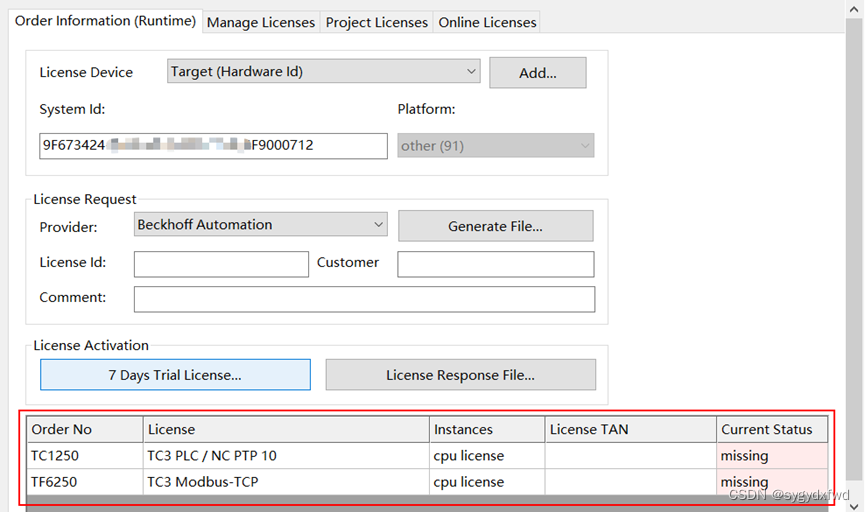Click the Generate File... button
Viewport: 865px width, 512px height.
click(x=495, y=226)
